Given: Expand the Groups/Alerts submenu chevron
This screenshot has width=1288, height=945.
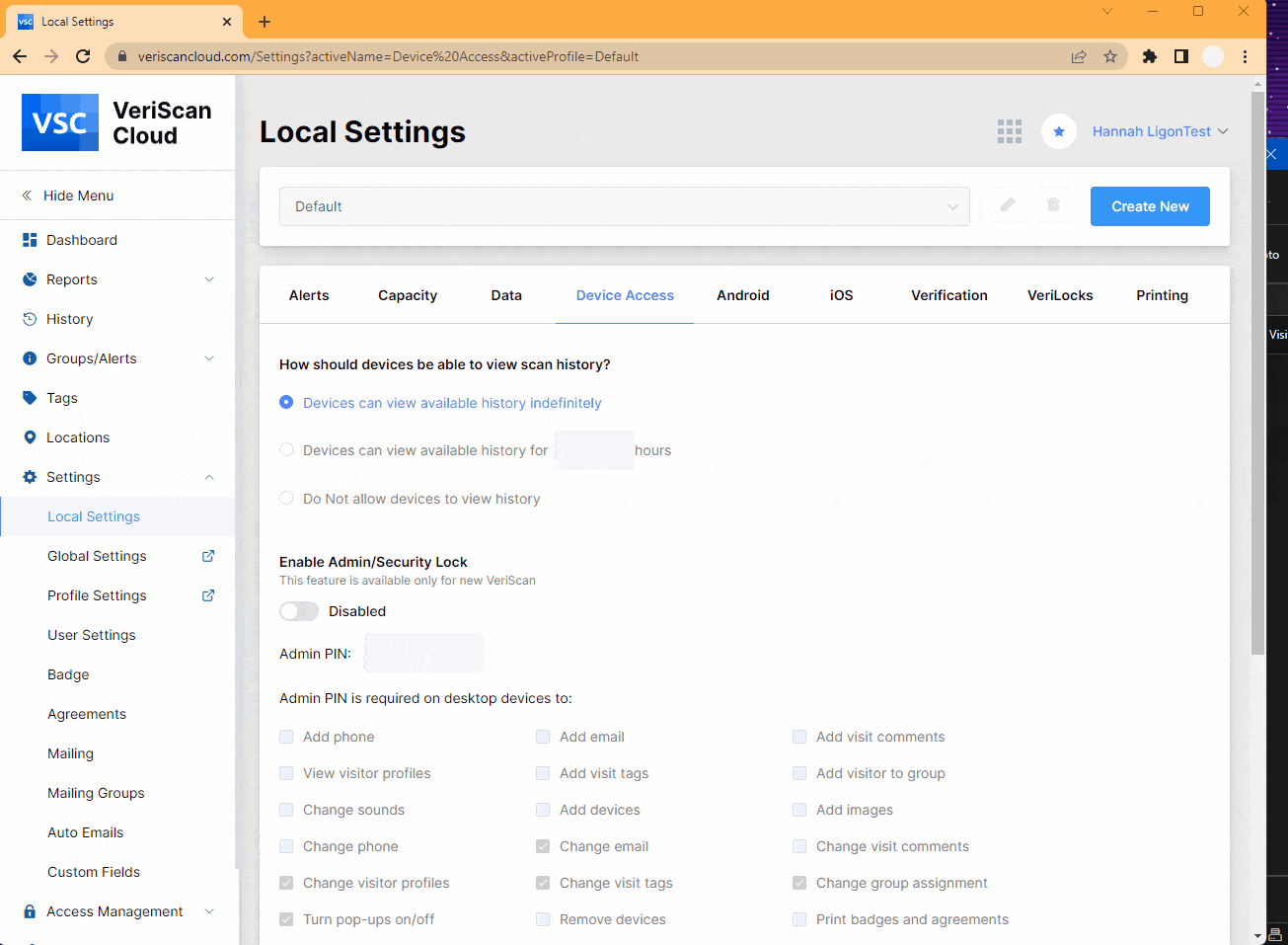Looking at the screenshot, I should pyautogui.click(x=209, y=358).
